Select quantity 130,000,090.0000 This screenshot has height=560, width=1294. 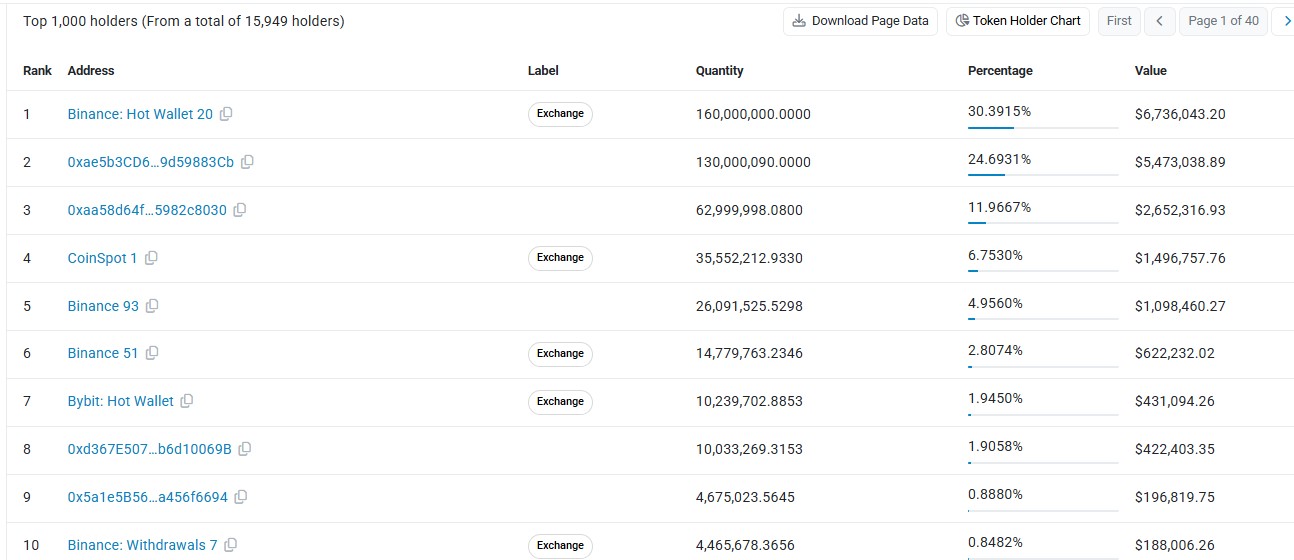pos(753,162)
